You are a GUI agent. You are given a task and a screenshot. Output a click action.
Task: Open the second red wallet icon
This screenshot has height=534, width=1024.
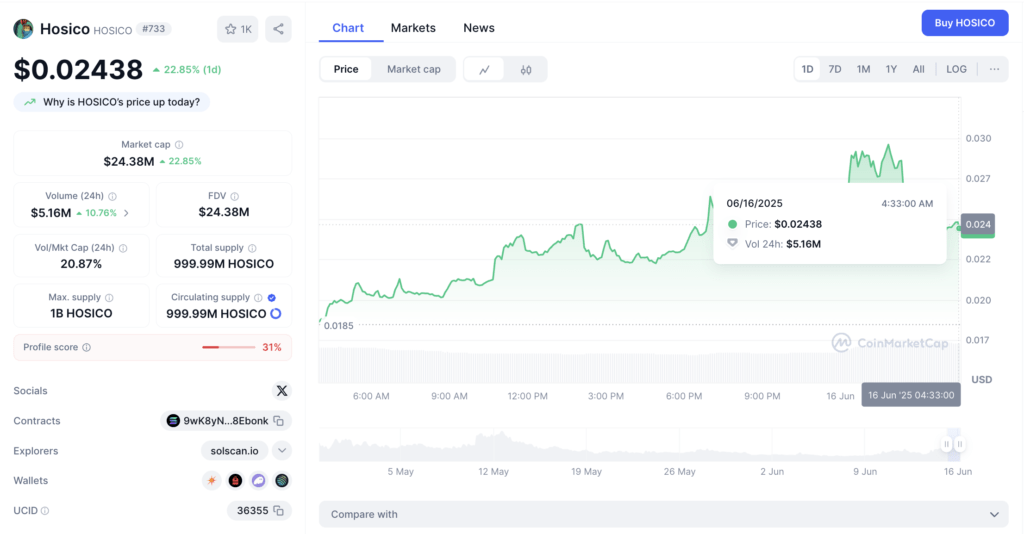click(235, 481)
